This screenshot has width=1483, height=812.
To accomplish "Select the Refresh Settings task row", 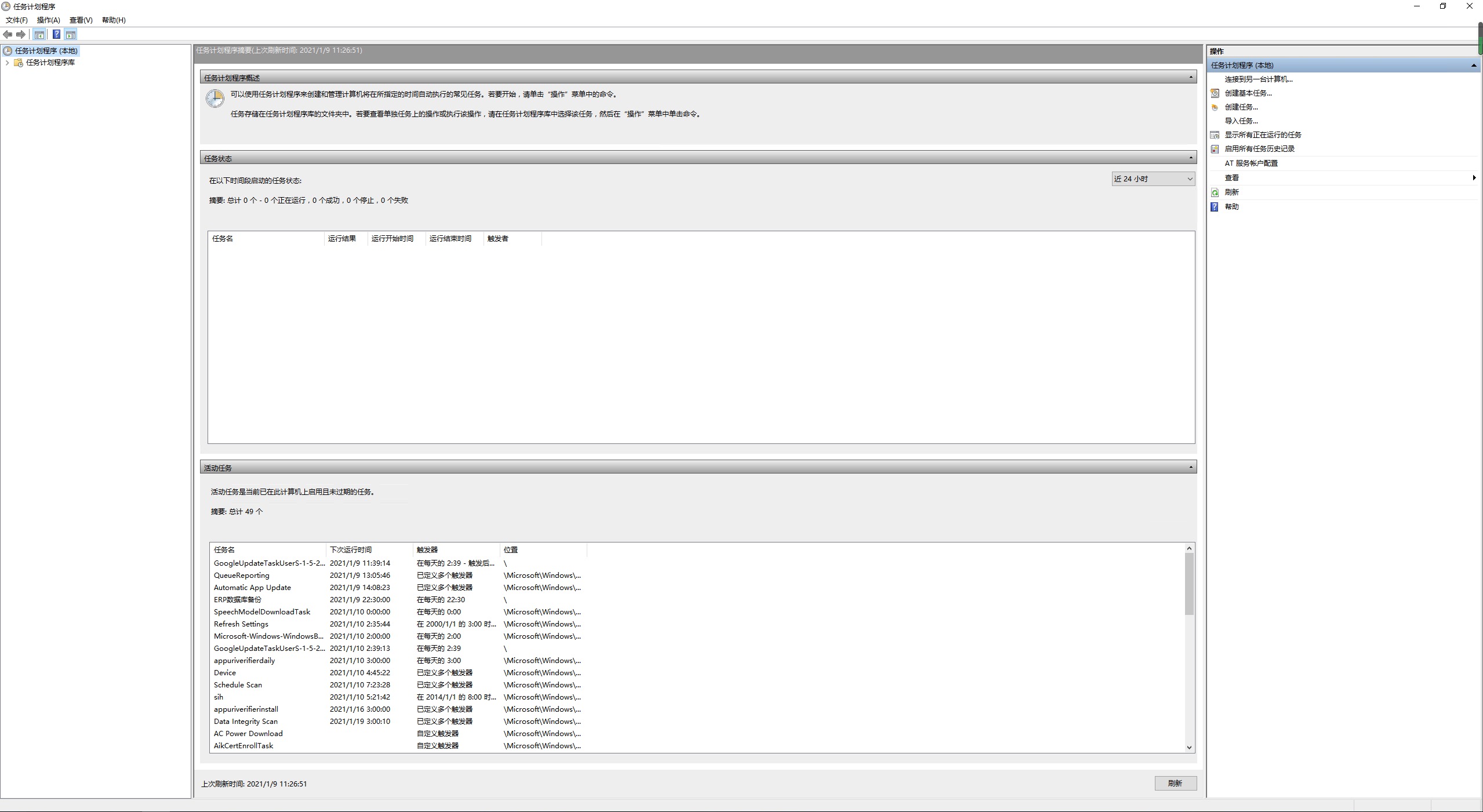I will [x=398, y=624].
